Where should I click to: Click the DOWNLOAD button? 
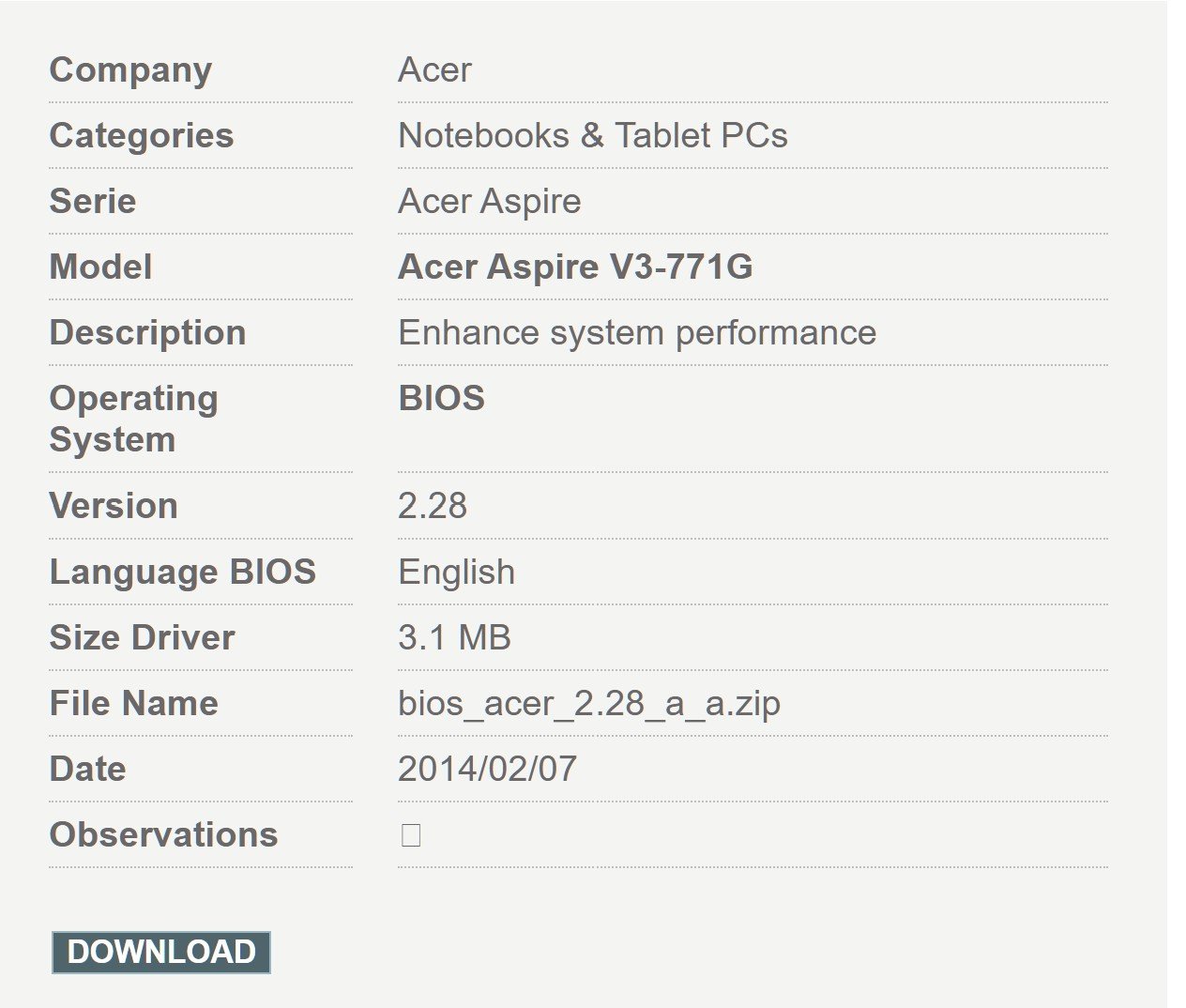coord(160,952)
